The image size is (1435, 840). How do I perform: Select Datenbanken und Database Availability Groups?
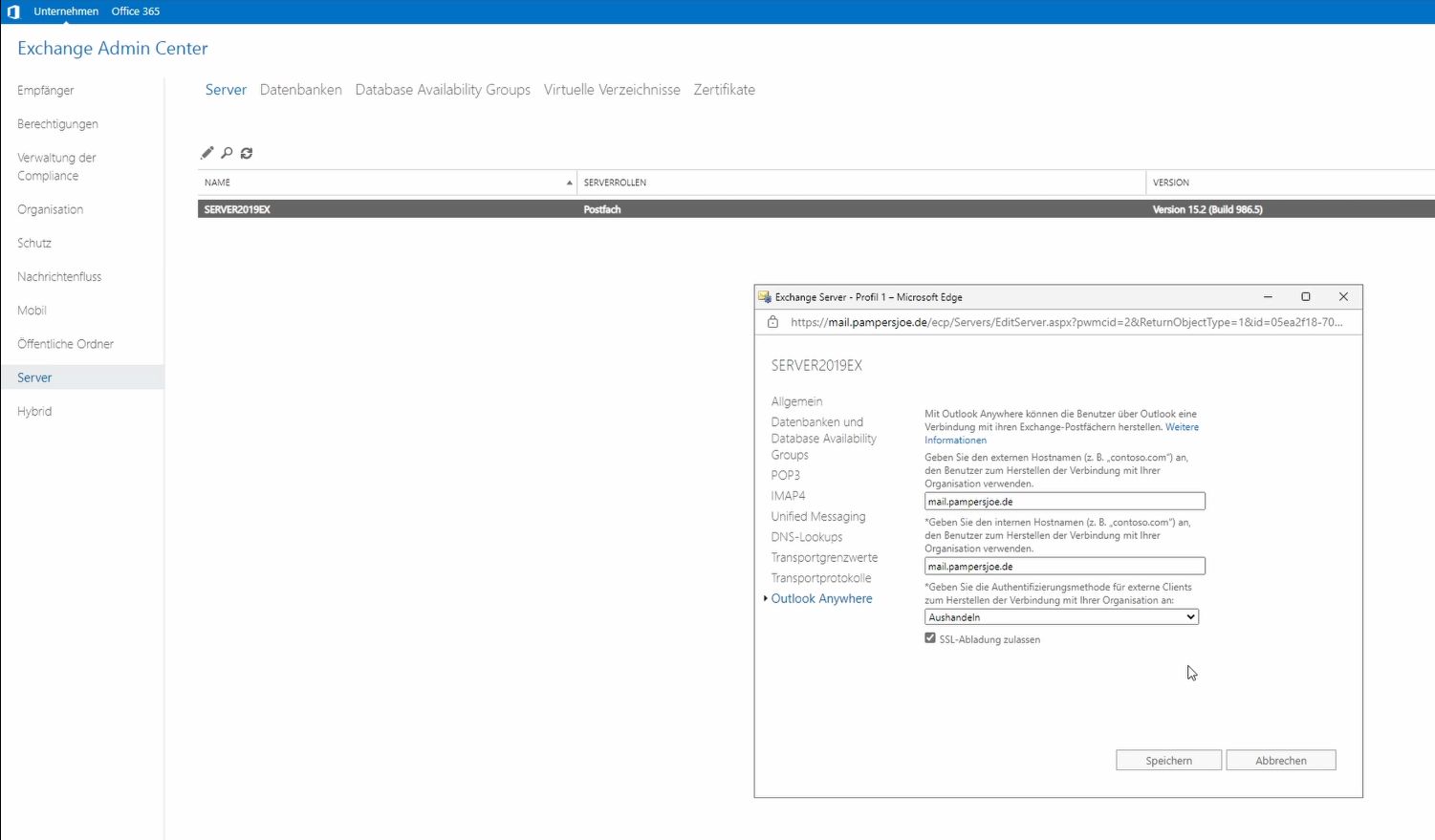click(824, 439)
